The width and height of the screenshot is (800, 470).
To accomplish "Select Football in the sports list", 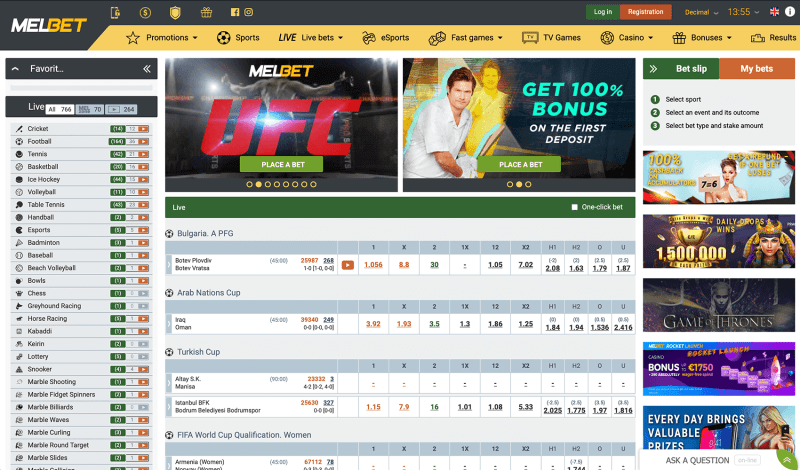I will [x=40, y=142].
